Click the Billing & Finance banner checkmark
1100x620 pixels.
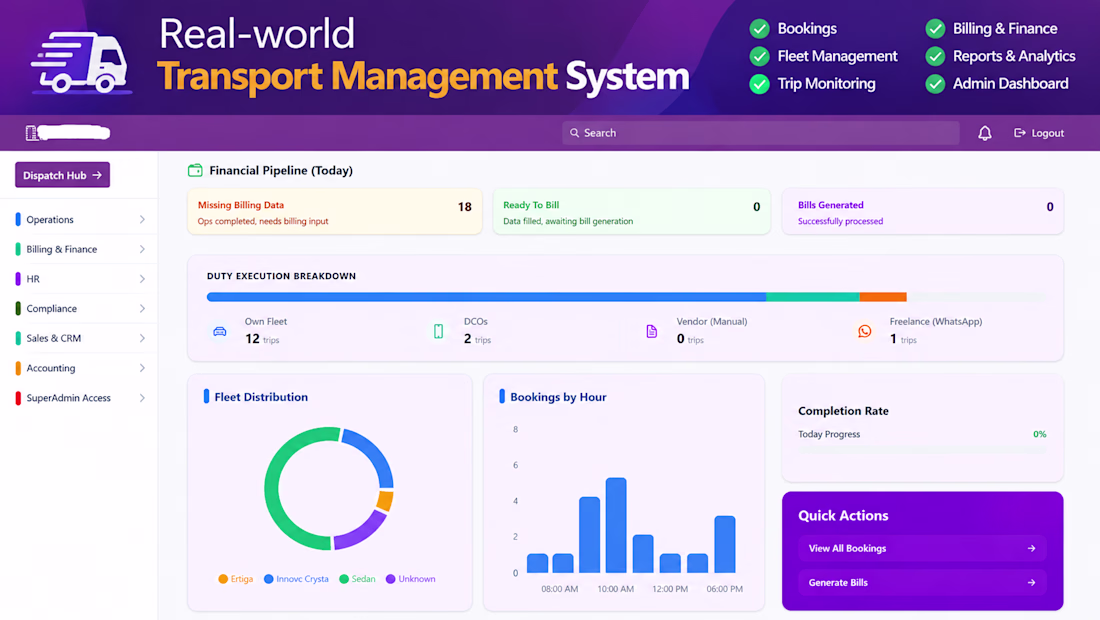click(935, 29)
